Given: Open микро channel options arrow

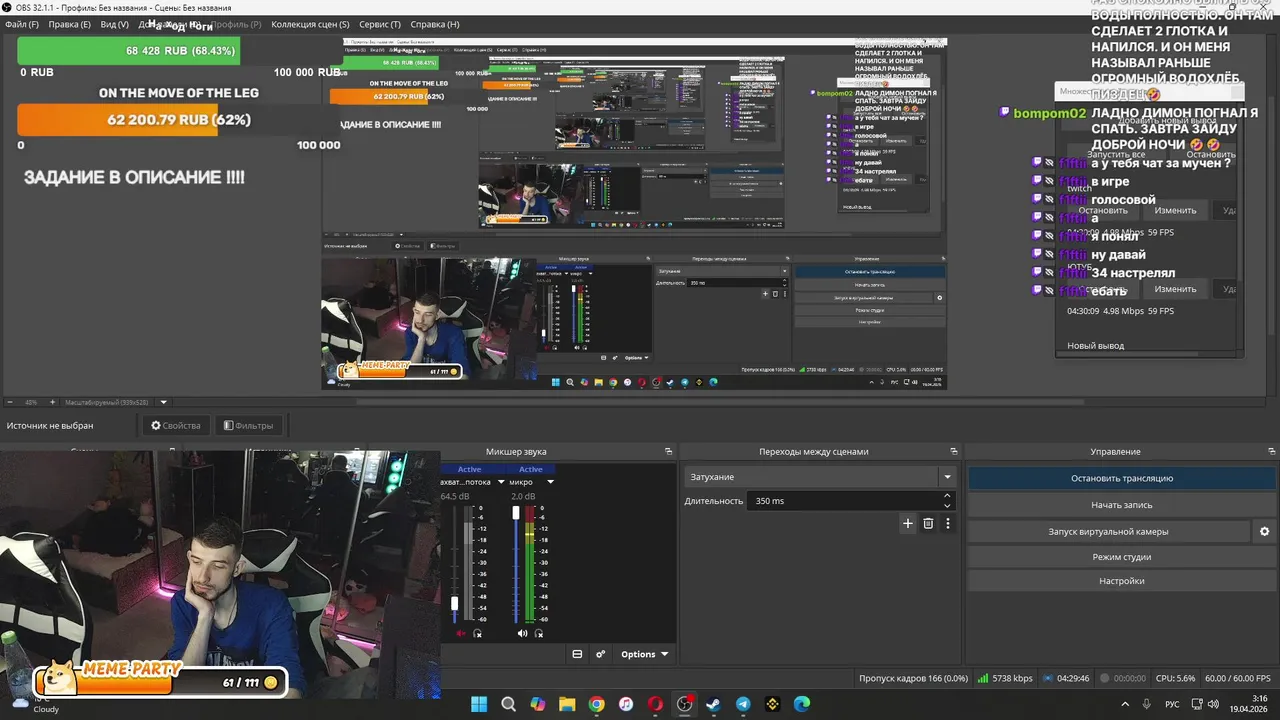Looking at the screenshot, I should tap(550, 482).
